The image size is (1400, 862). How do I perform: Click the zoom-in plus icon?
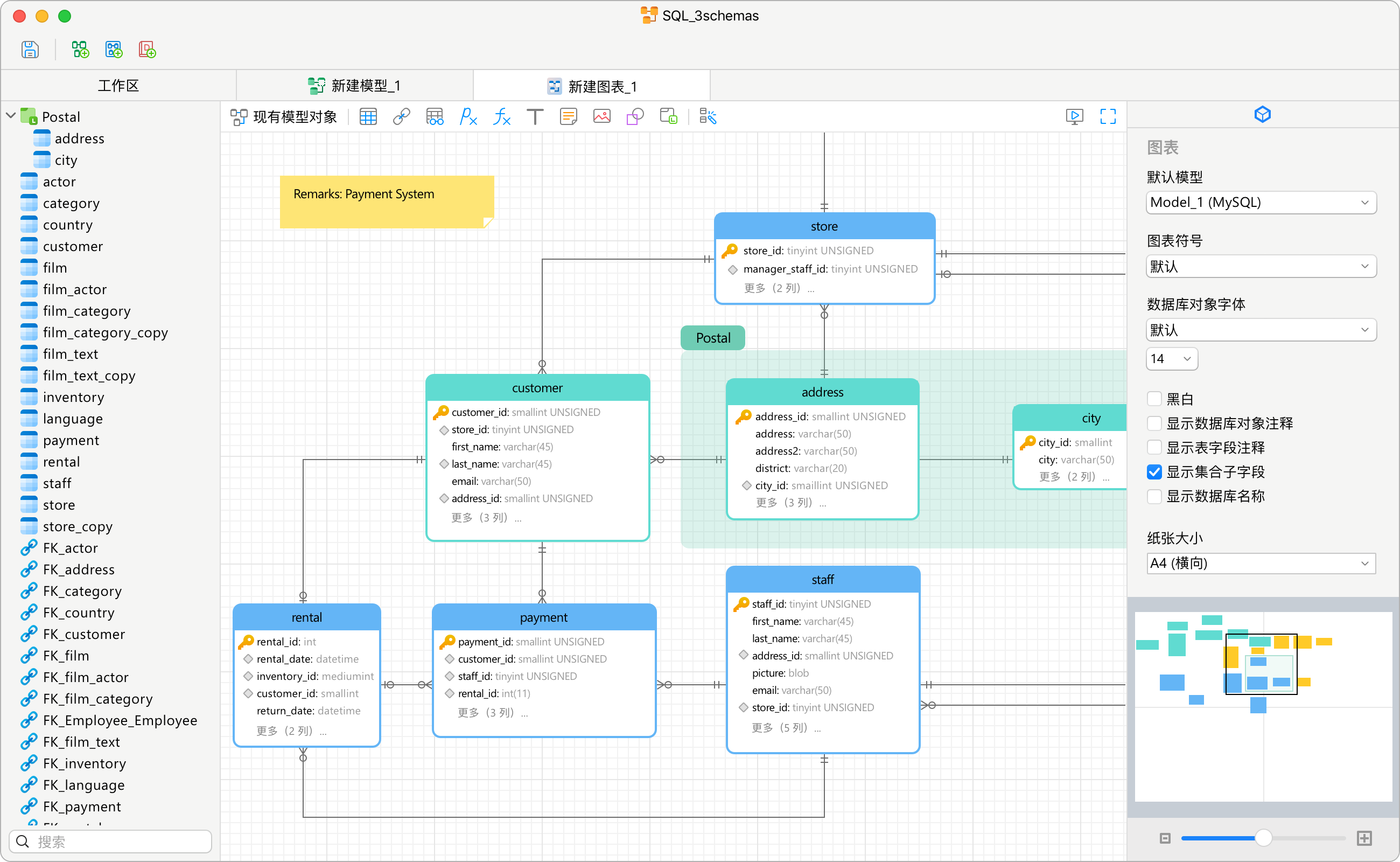pyautogui.click(x=1364, y=838)
